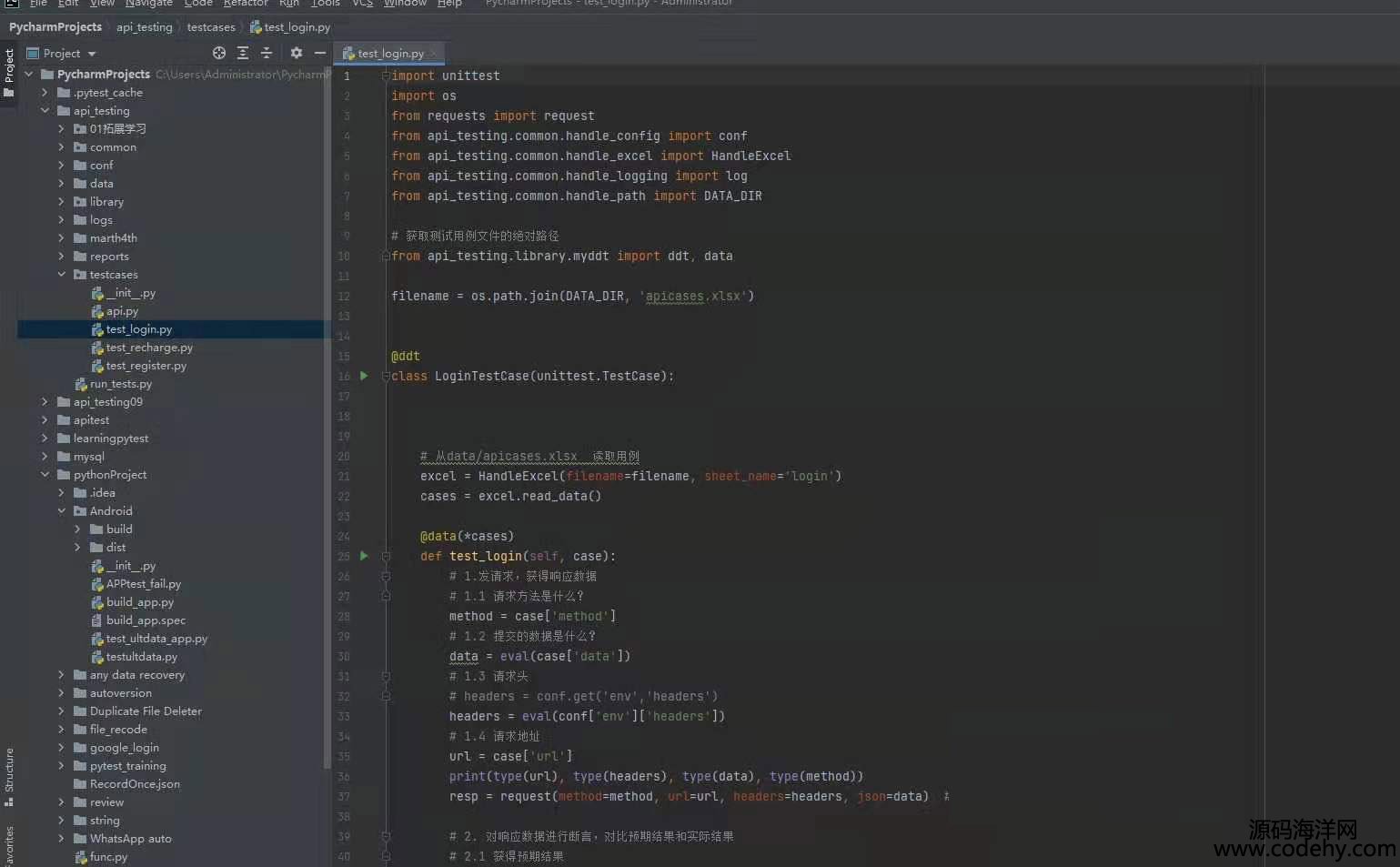Select the WhatsApp auto folder
The height and width of the screenshot is (867, 1400).
click(x=130, y=839)
